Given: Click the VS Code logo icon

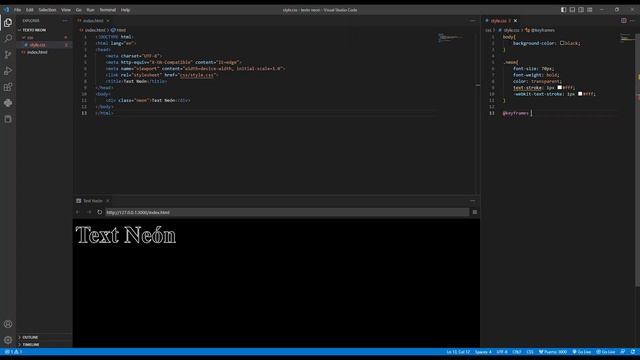Looking at the screenshot, I should click(x=6, y=10).
